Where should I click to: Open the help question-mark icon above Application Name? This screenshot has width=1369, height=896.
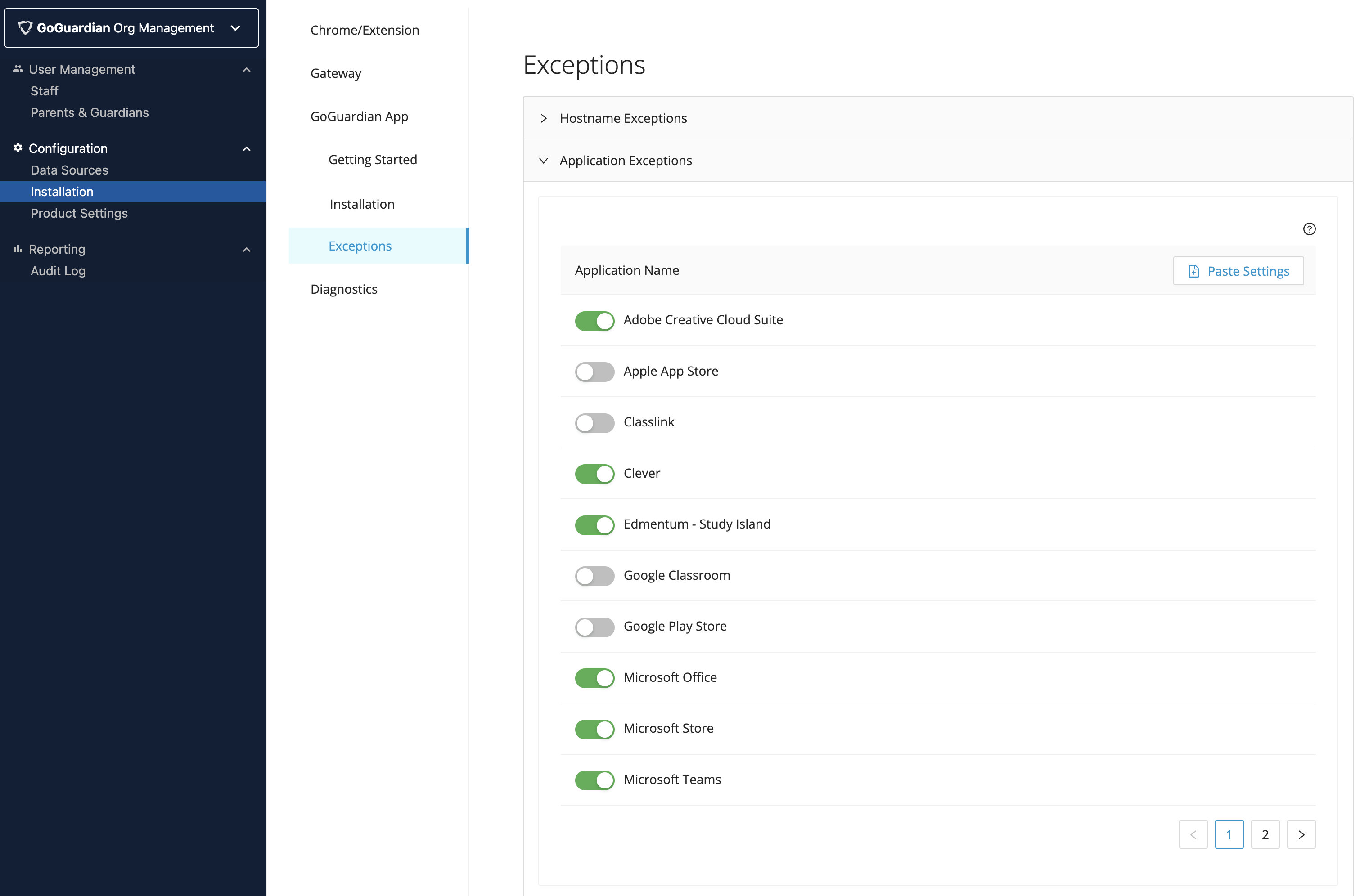[1310, 228]
